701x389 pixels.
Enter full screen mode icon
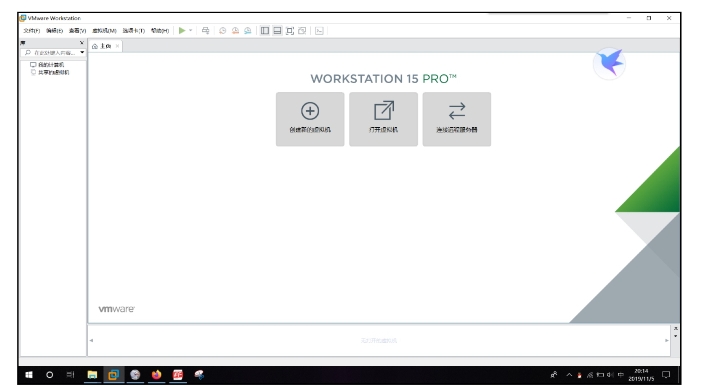(x=290, y=30)
